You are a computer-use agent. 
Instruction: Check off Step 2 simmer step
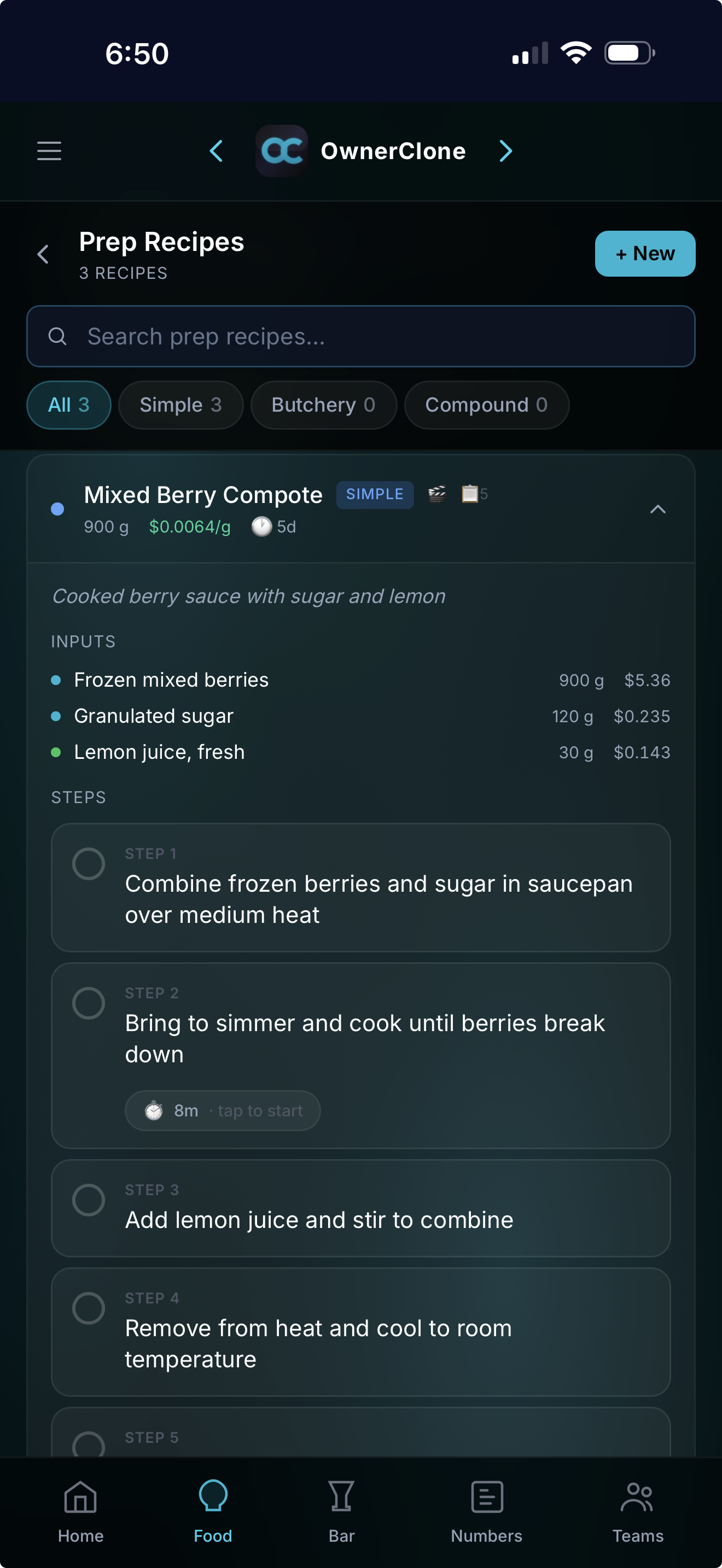click(89, 1003)
